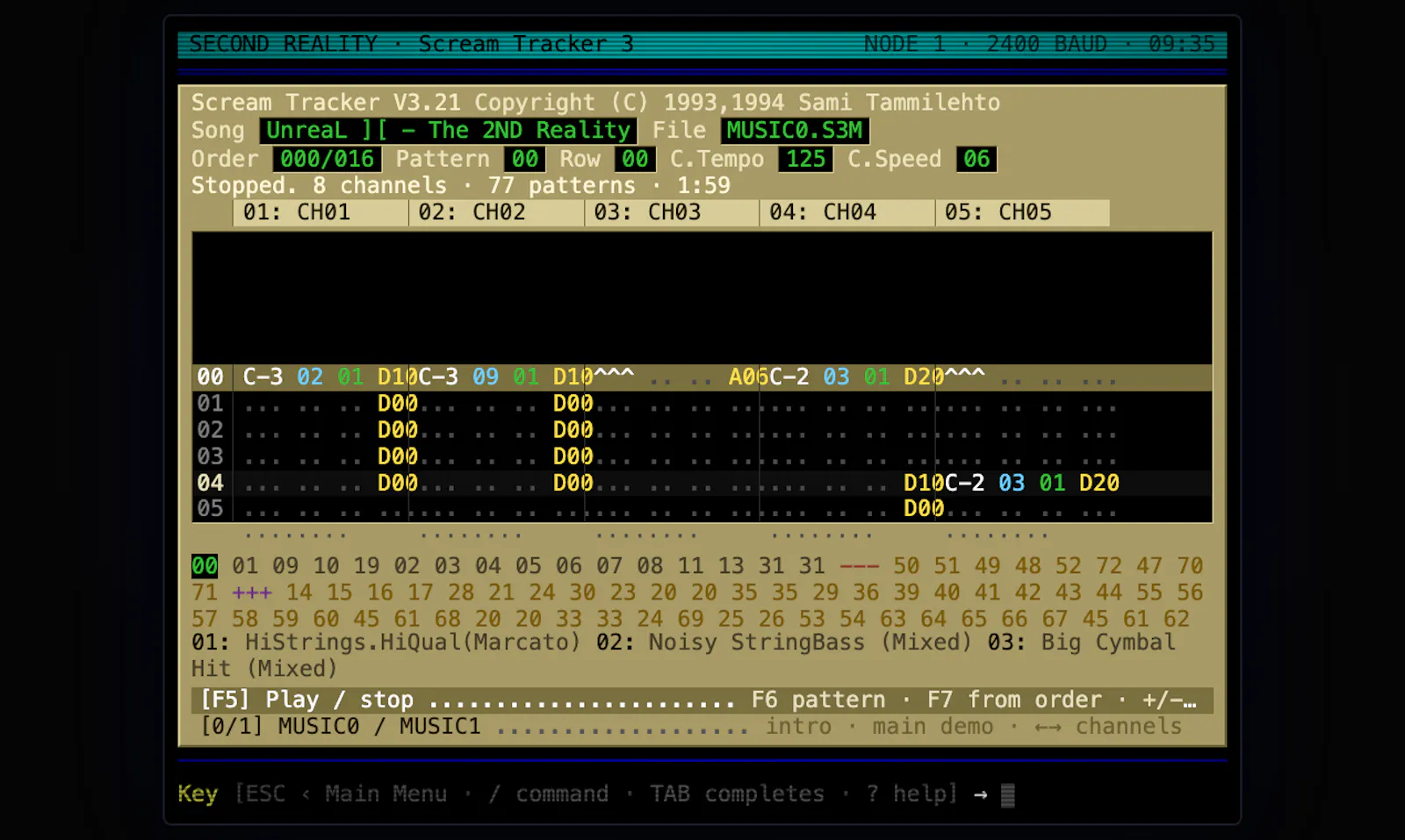Click CH01's C-3 note in row 00
This screenshot has height=840, width=1405.
(263, 377)
